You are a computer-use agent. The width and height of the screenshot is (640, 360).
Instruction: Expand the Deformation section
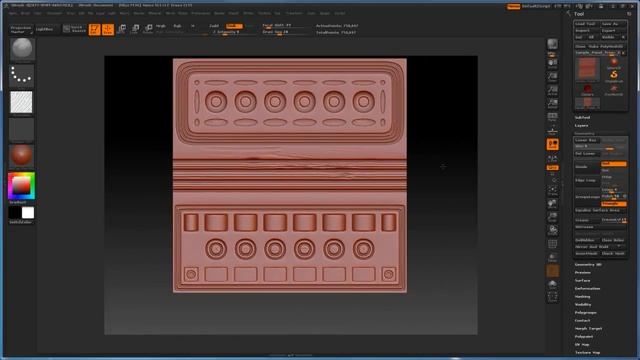click(587, 289)
